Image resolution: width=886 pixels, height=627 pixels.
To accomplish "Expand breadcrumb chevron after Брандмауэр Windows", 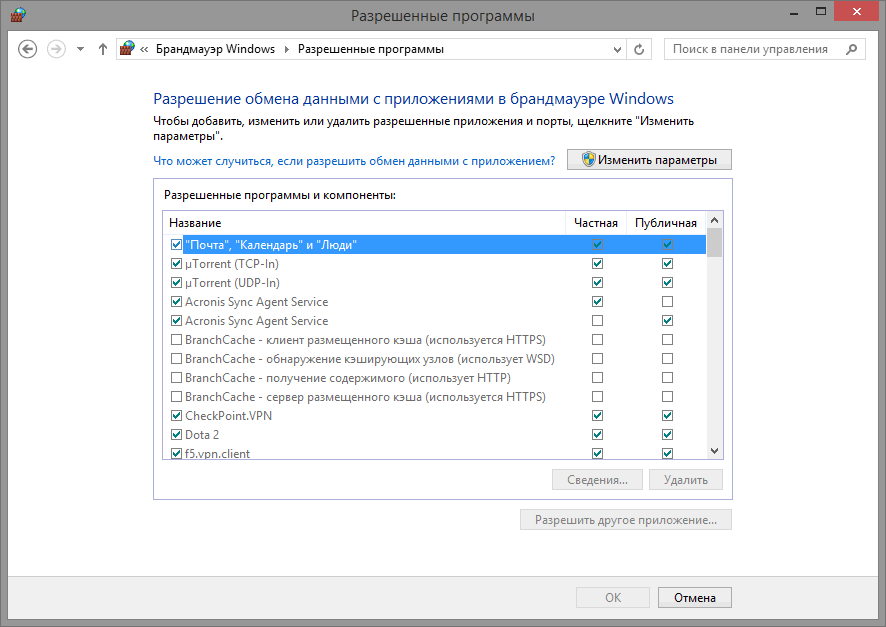I will [x=287, y=49].
